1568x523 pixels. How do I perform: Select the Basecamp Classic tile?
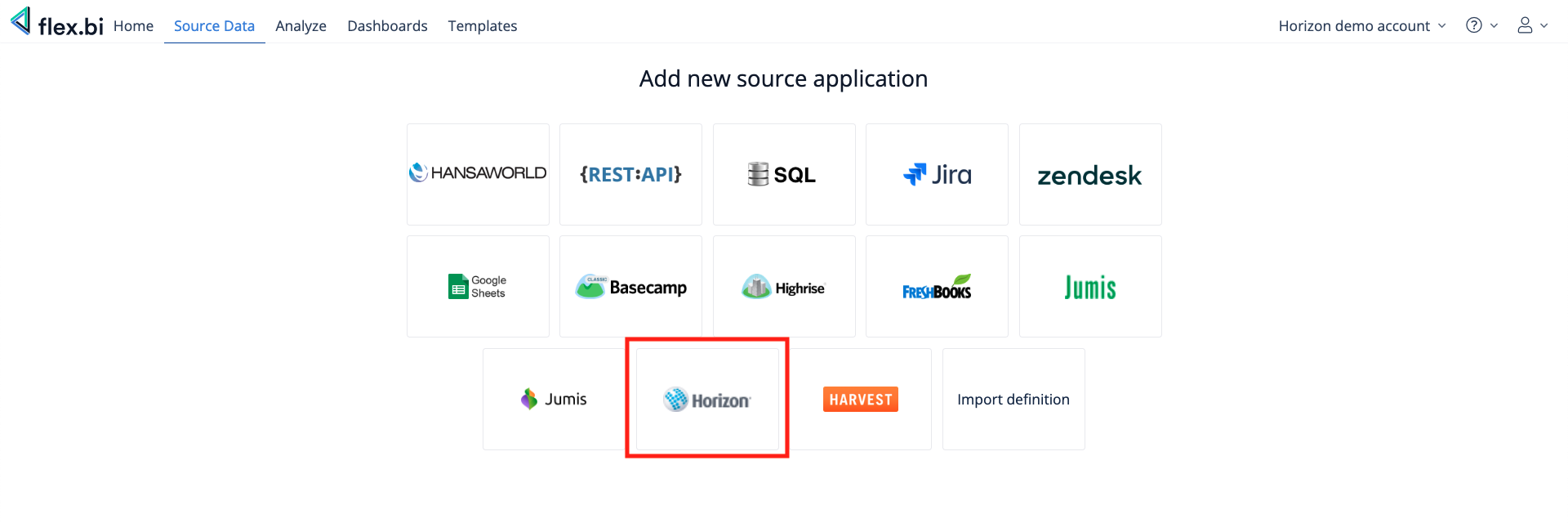pyautogui.click(x=630, y=287)
